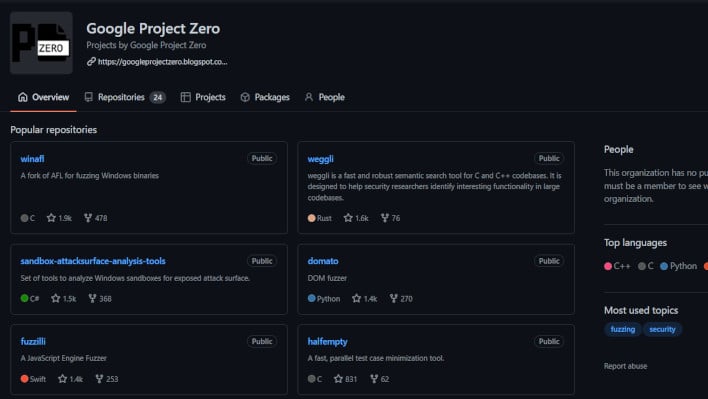This screenshot has width=708, height=399.
Task: Click Public badge on winafl card
Action: [x=262, y=158]
